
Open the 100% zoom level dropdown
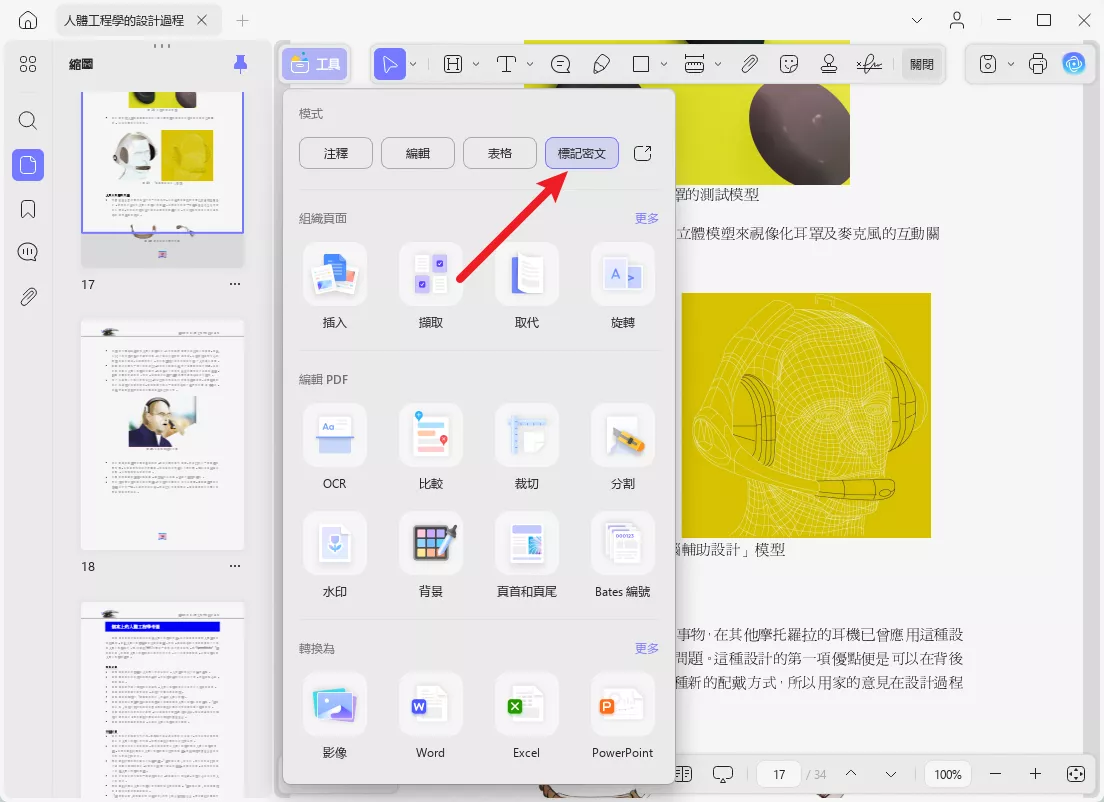click(x=948, y=775)
